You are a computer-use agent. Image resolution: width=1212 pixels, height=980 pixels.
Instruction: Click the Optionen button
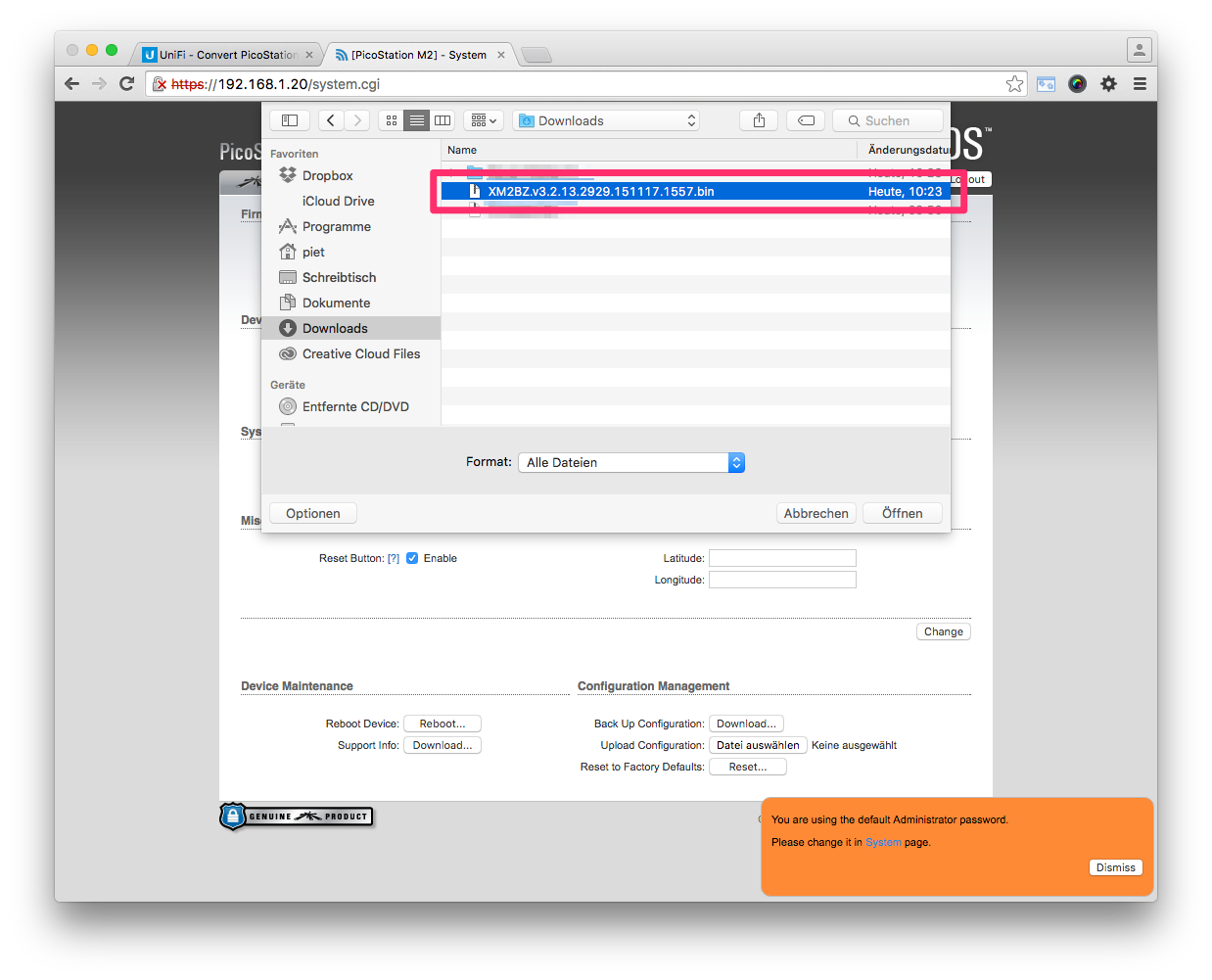[313, 513]
